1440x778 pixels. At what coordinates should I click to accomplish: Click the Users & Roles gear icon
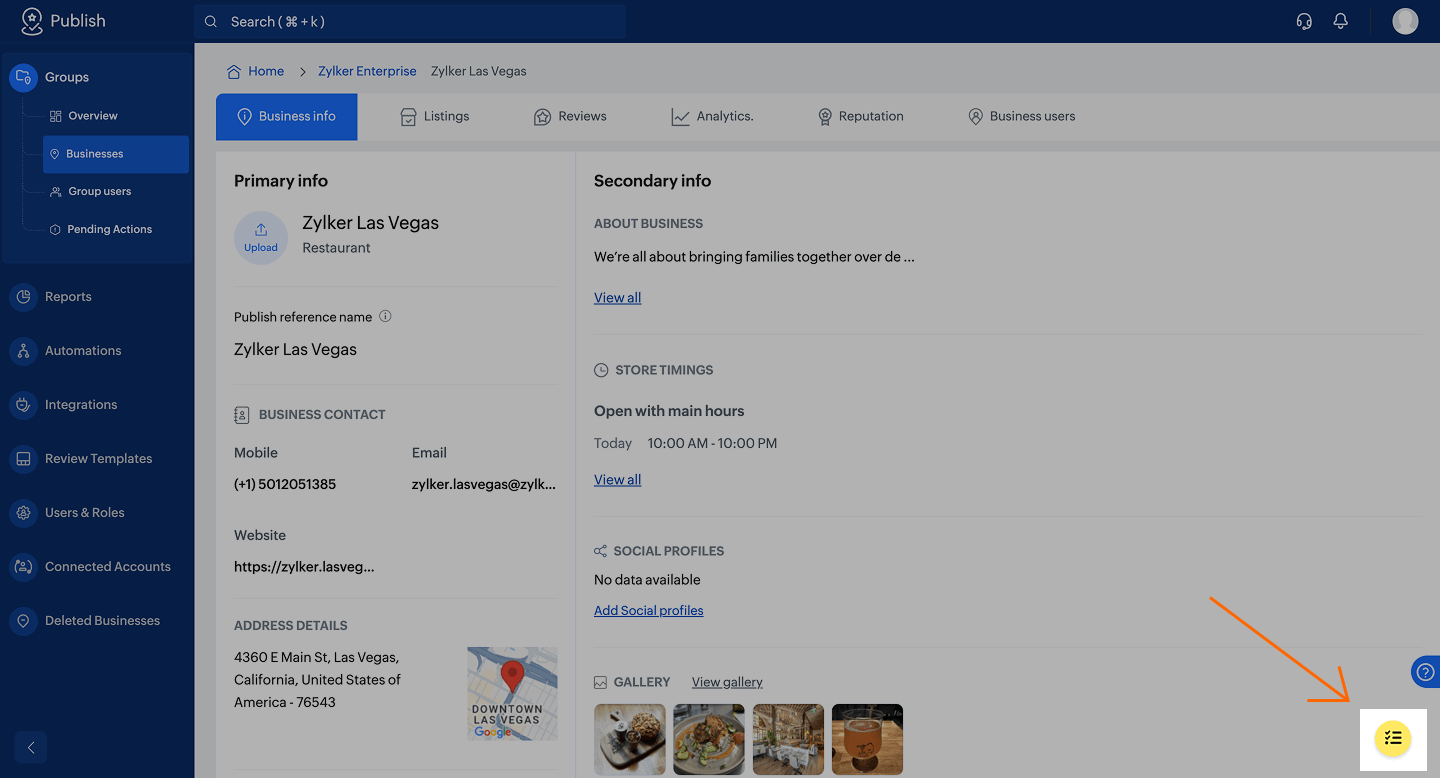coord(23,513)
